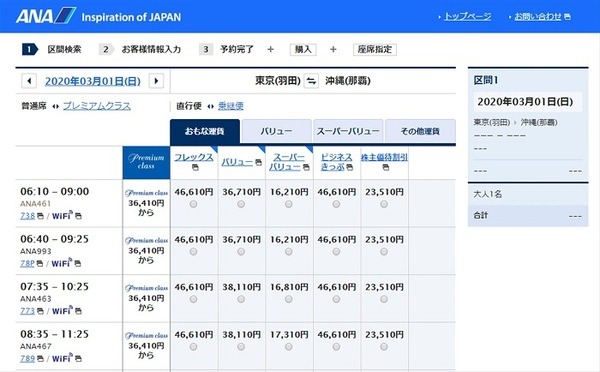600x372 pixels.
Task: Click WiFi icon for flight ANA463
Action: coord(62,310)
